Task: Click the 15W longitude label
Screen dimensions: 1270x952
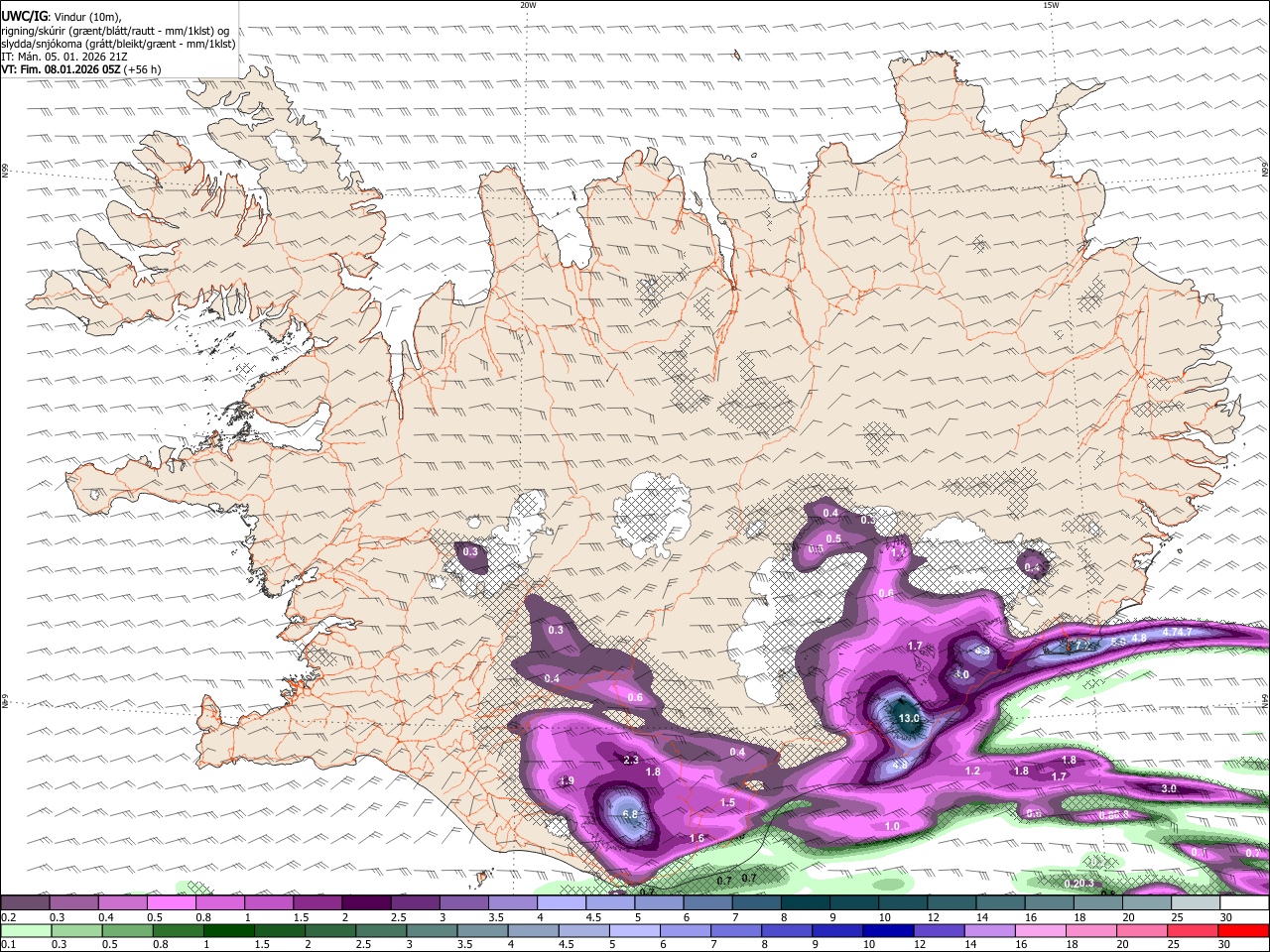Action: point(1051,5)
